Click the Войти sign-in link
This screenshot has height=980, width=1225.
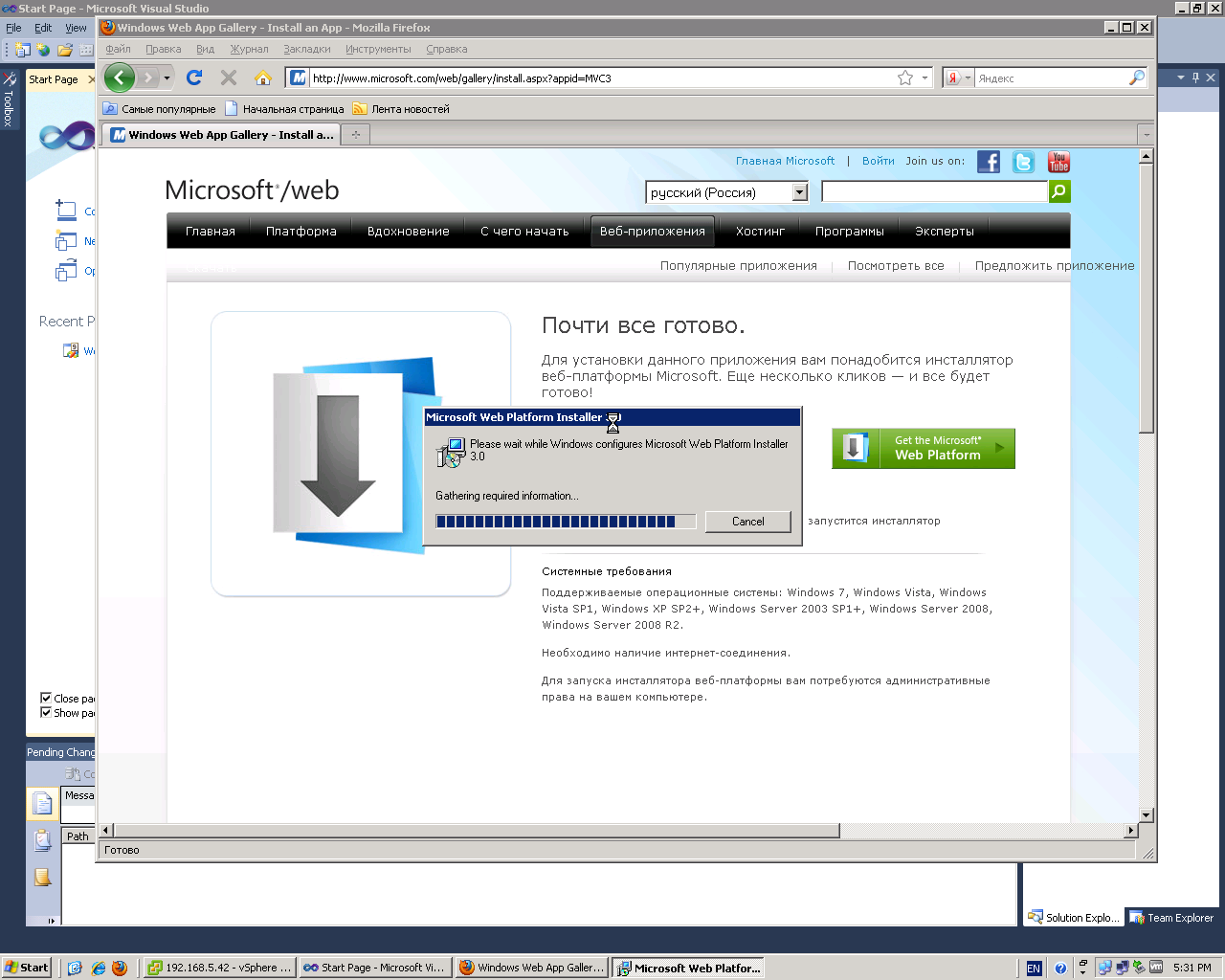tap(879, 161)
